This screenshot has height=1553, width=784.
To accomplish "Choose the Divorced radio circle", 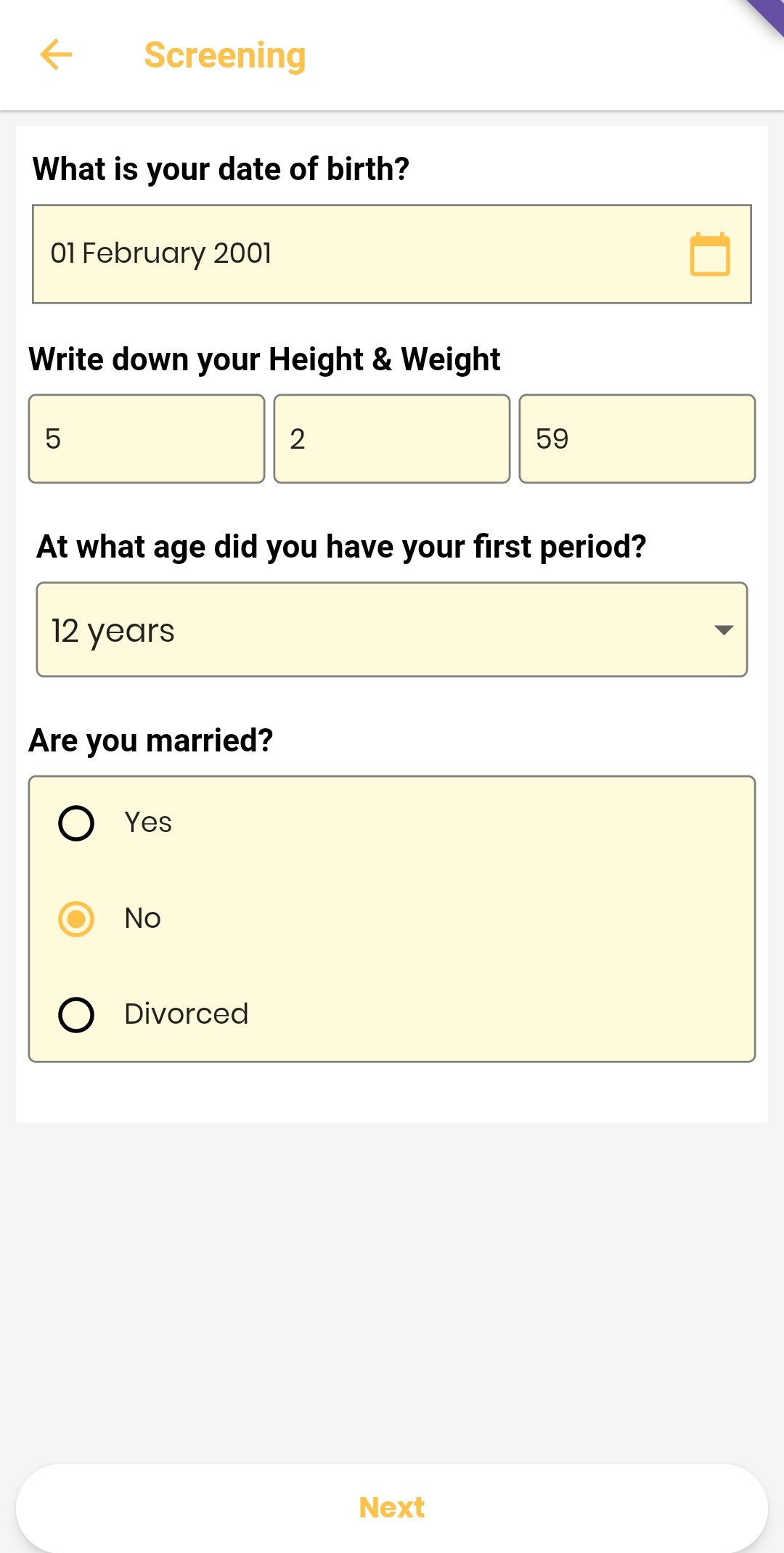I will 76,1015.
